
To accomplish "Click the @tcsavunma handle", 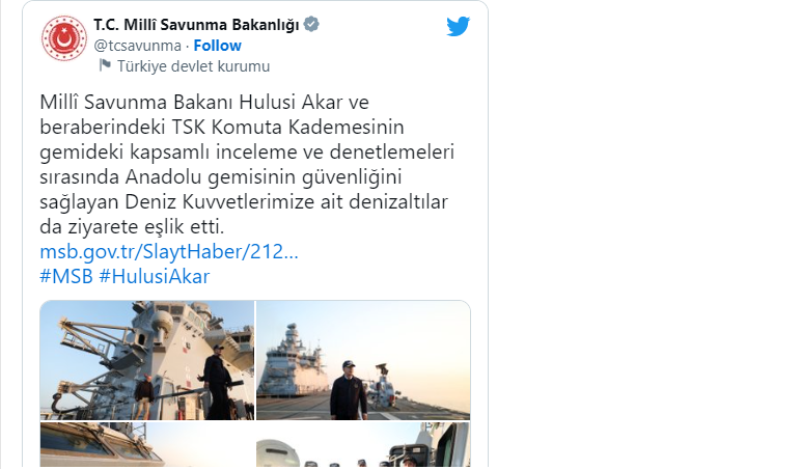I will click(x=137, y=45).
